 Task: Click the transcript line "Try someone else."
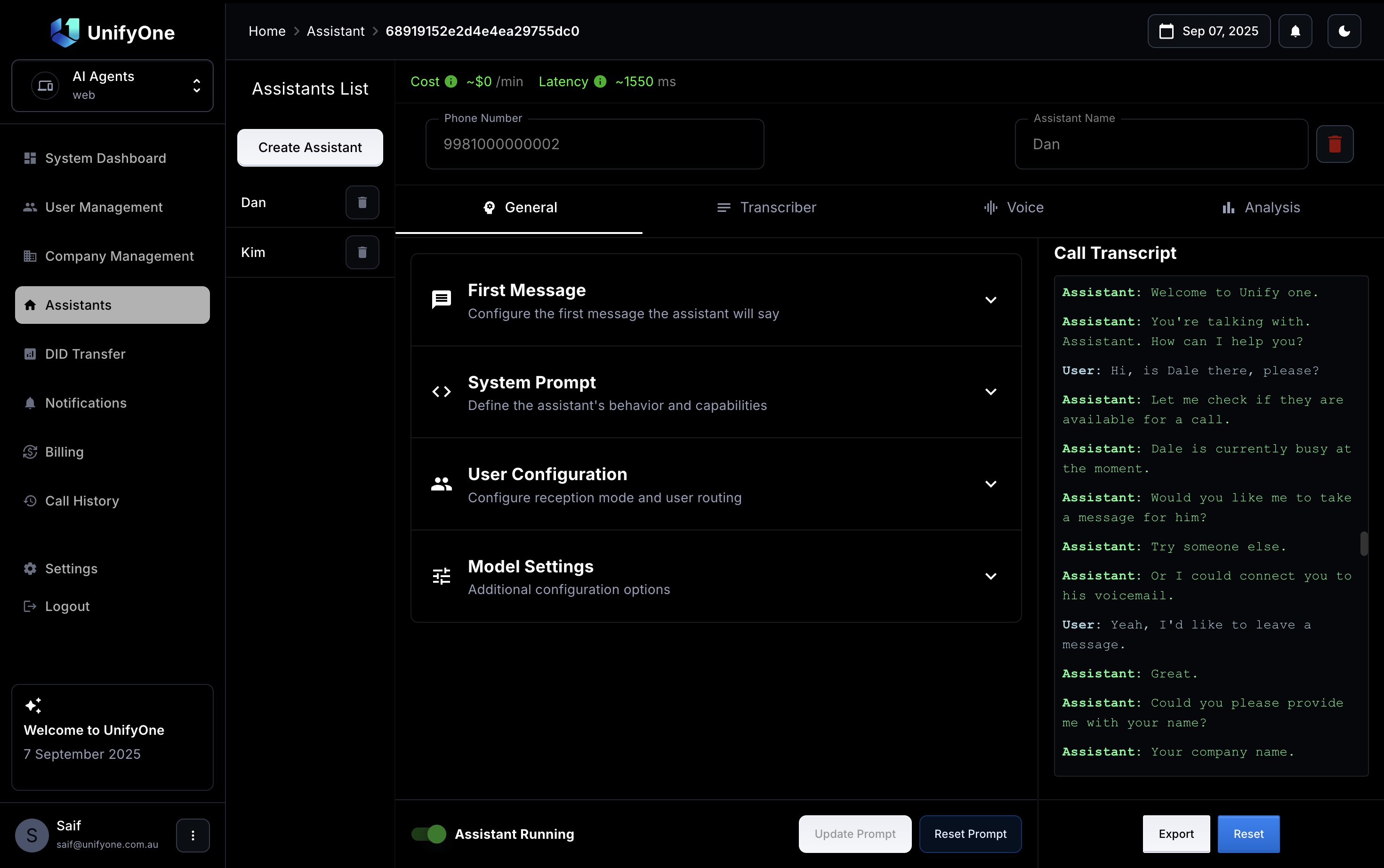(1218, 547)
